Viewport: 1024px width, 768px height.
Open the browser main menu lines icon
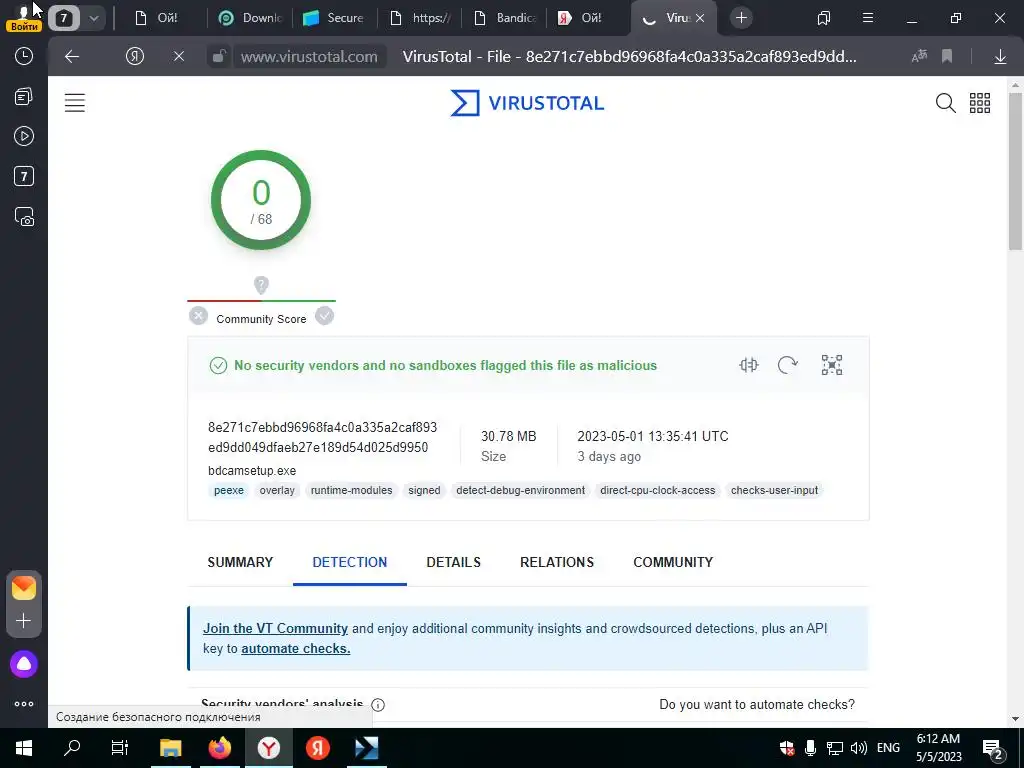click(x=868, y=18)
